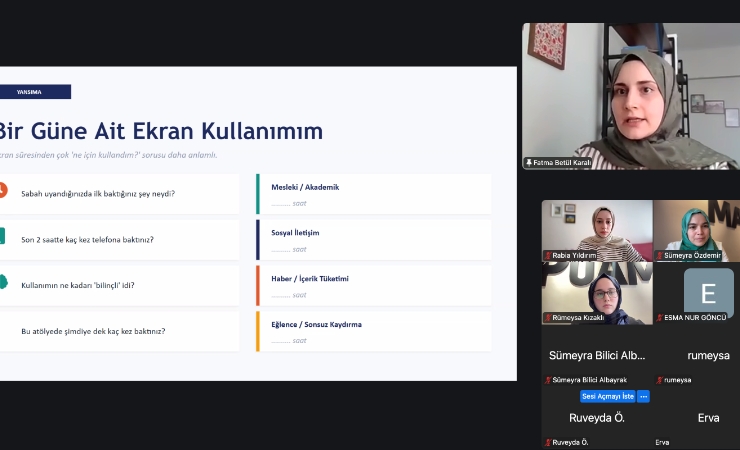The width and height of the screenshot is (740, 450).
Task: Click Rabia Yıldırım's muted microphone icon
Action: pyautogui.click(x=548, y=255)
